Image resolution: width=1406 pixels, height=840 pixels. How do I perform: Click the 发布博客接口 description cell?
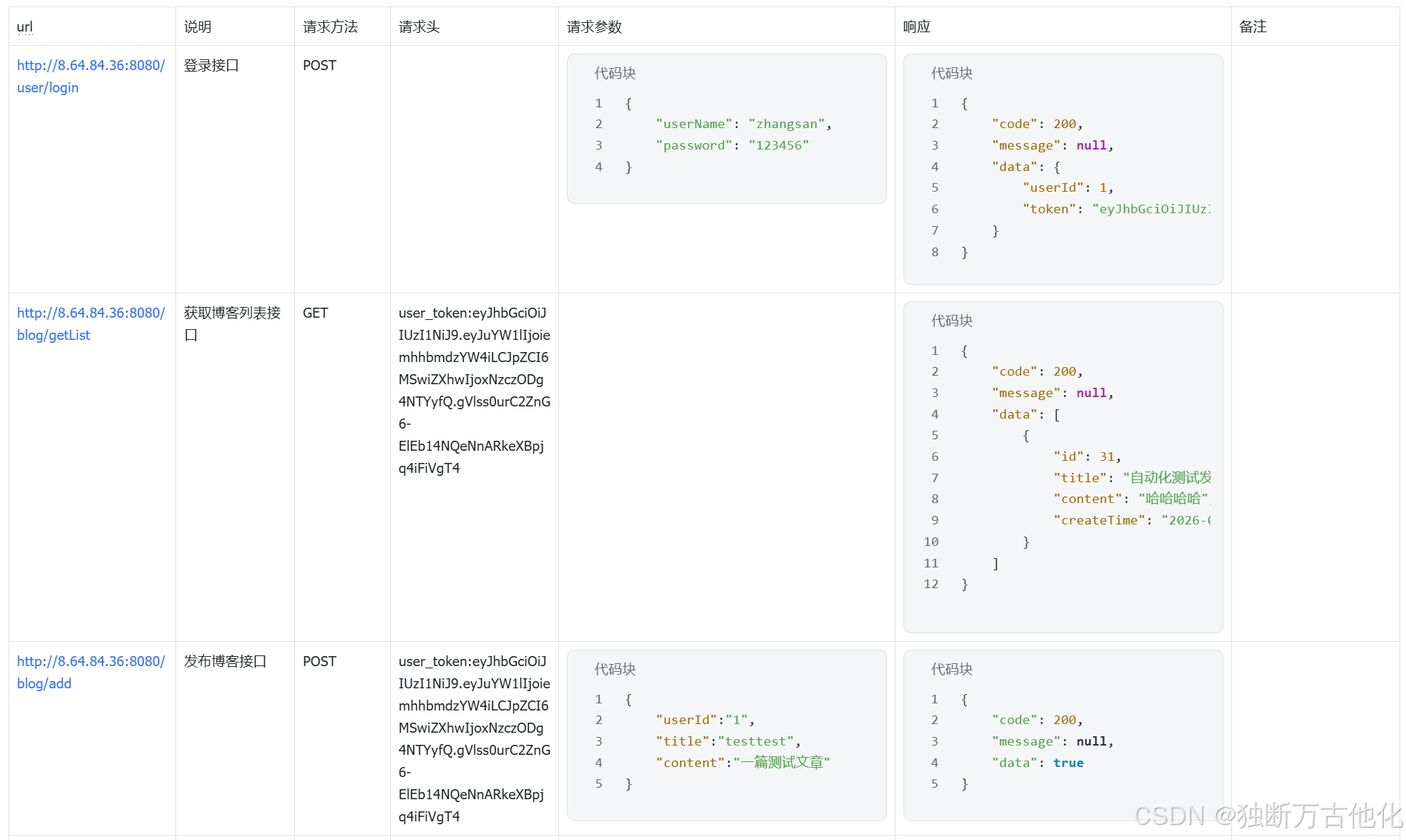225,661
